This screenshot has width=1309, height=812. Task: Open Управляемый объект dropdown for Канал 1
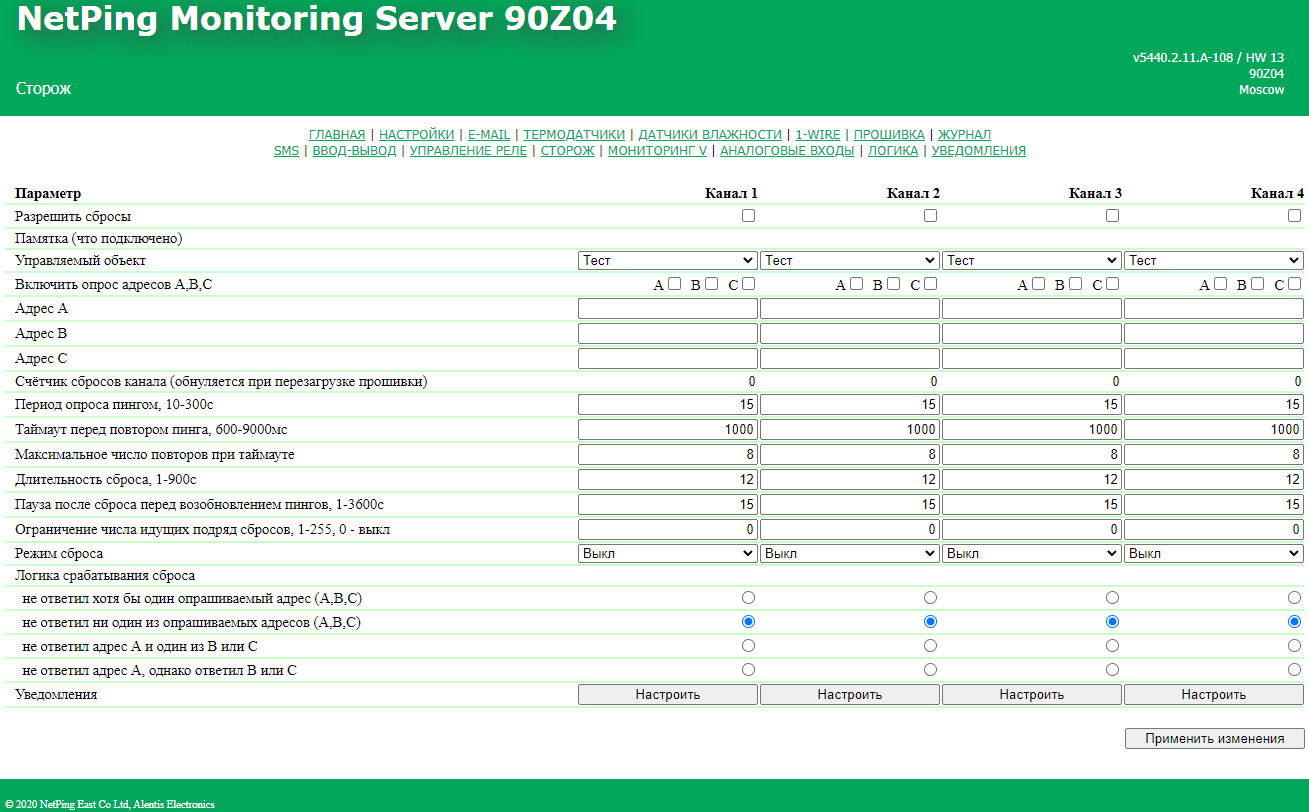point(667,260)
